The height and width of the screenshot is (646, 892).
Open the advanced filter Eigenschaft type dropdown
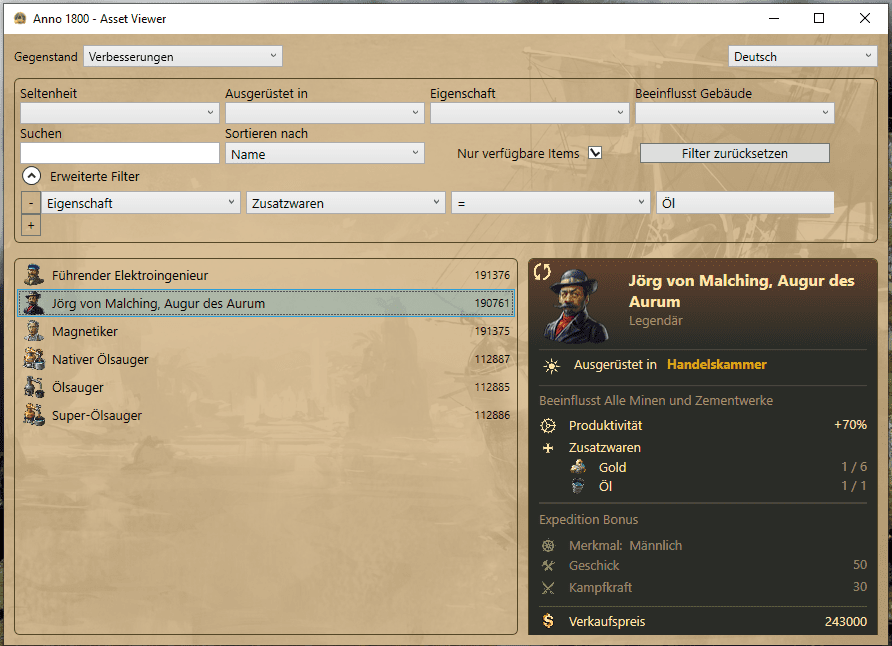click(x=141, y=203)
